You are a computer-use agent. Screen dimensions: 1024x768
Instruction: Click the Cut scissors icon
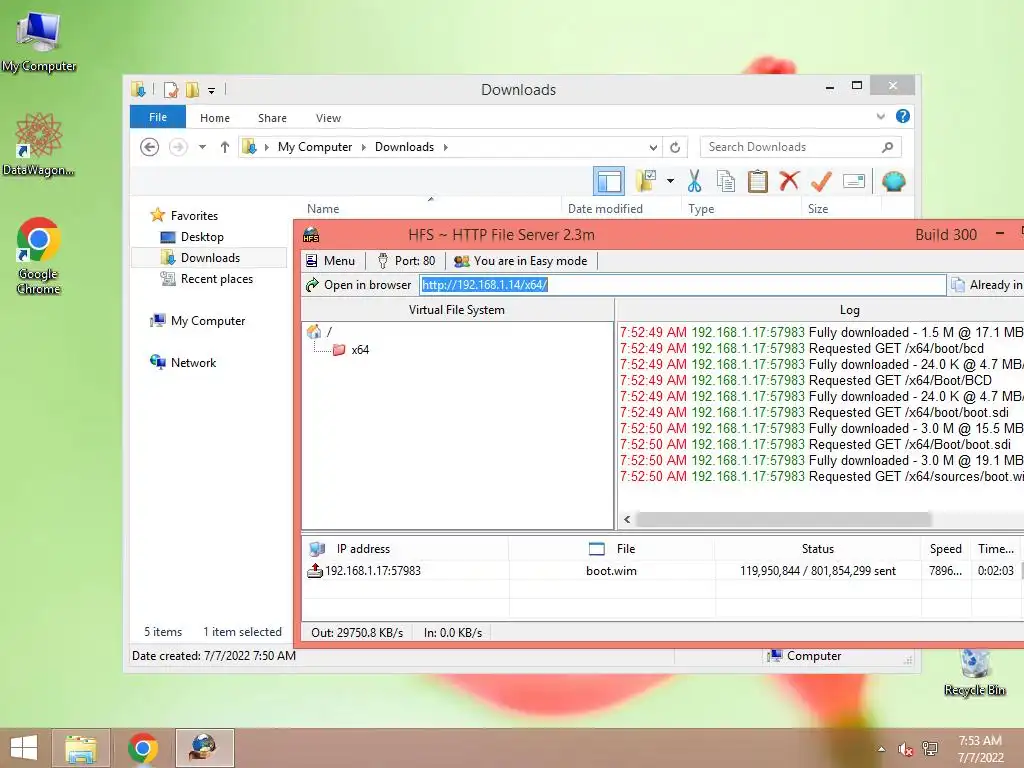click(694, 181)
